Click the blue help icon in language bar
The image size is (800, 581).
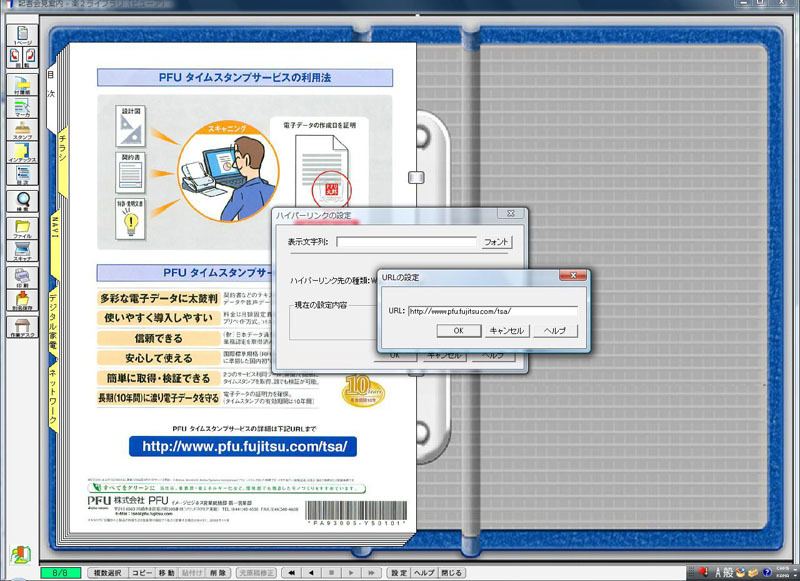(766, 572)
